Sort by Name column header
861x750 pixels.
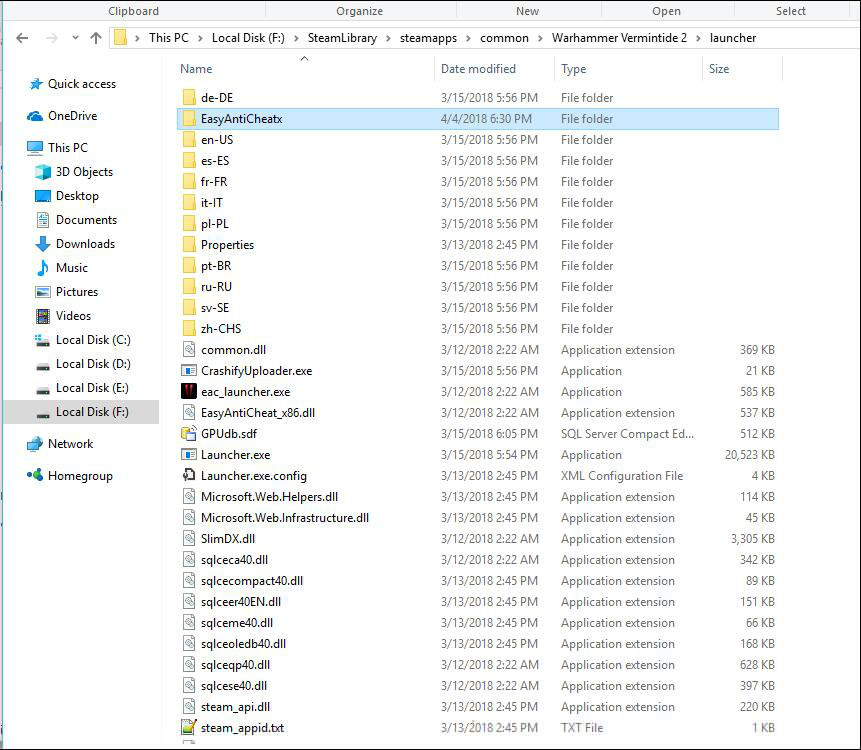[196, 69]
